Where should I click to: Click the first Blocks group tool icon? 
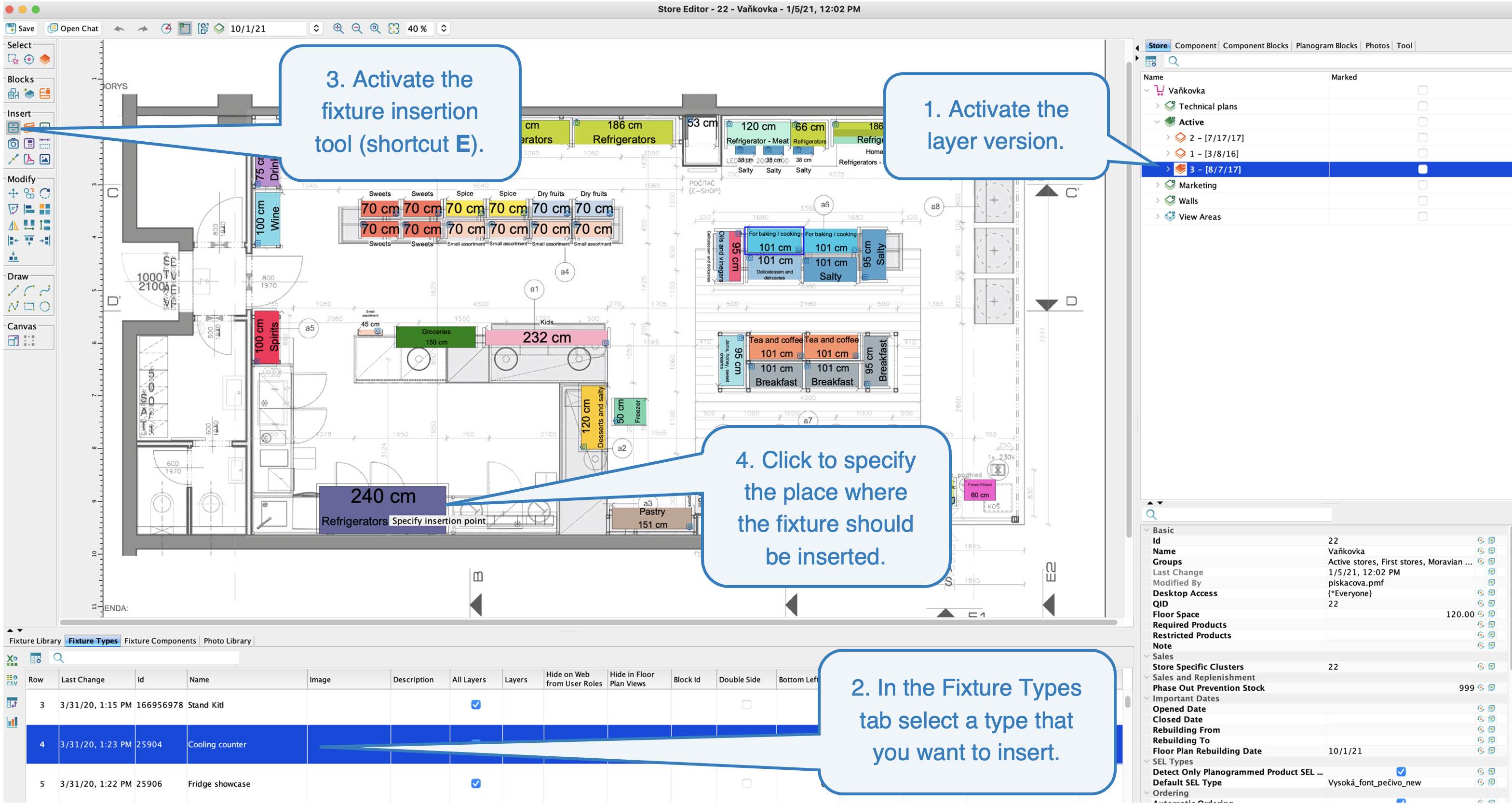[13, 94]
